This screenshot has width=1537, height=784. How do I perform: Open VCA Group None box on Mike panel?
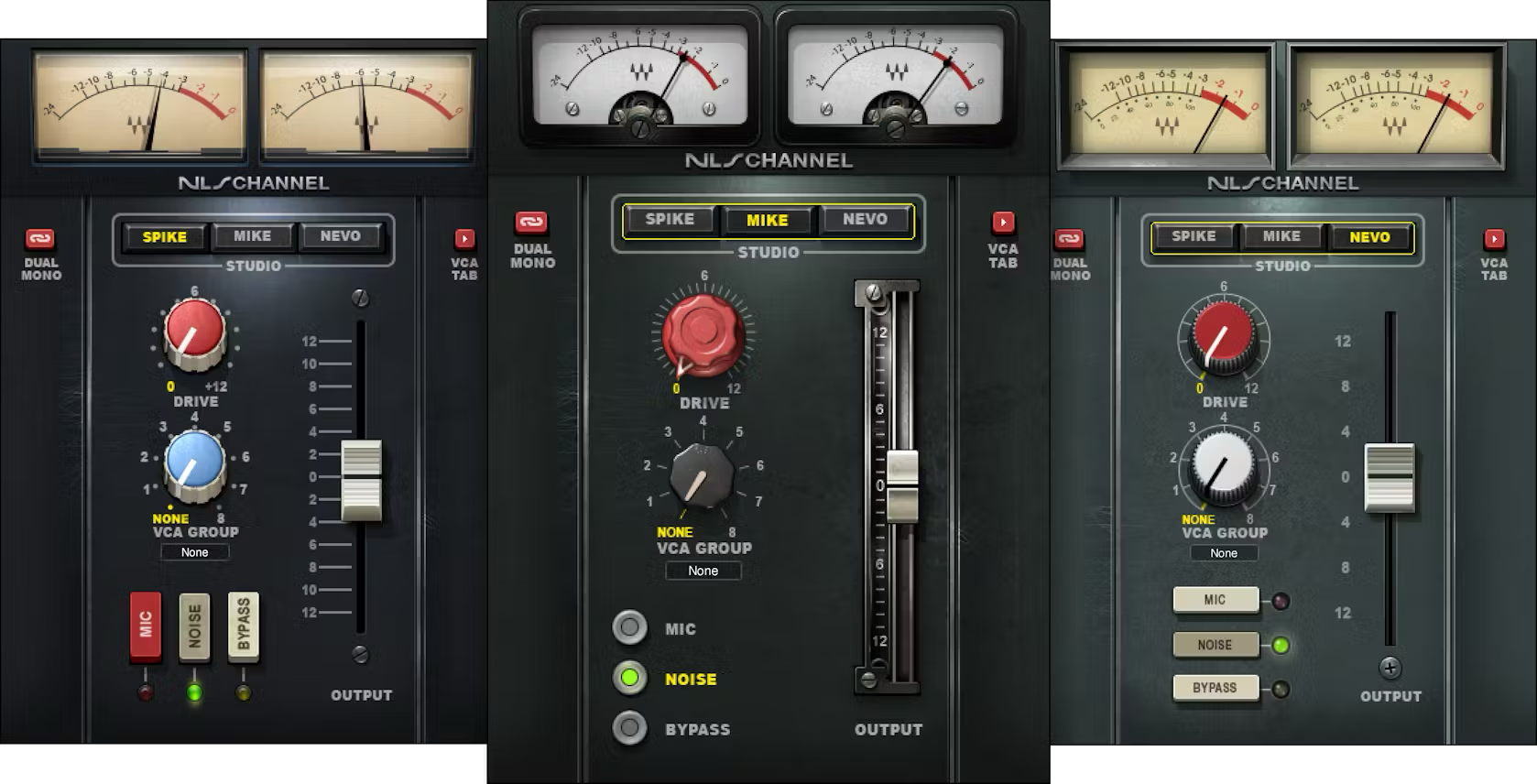703,571
